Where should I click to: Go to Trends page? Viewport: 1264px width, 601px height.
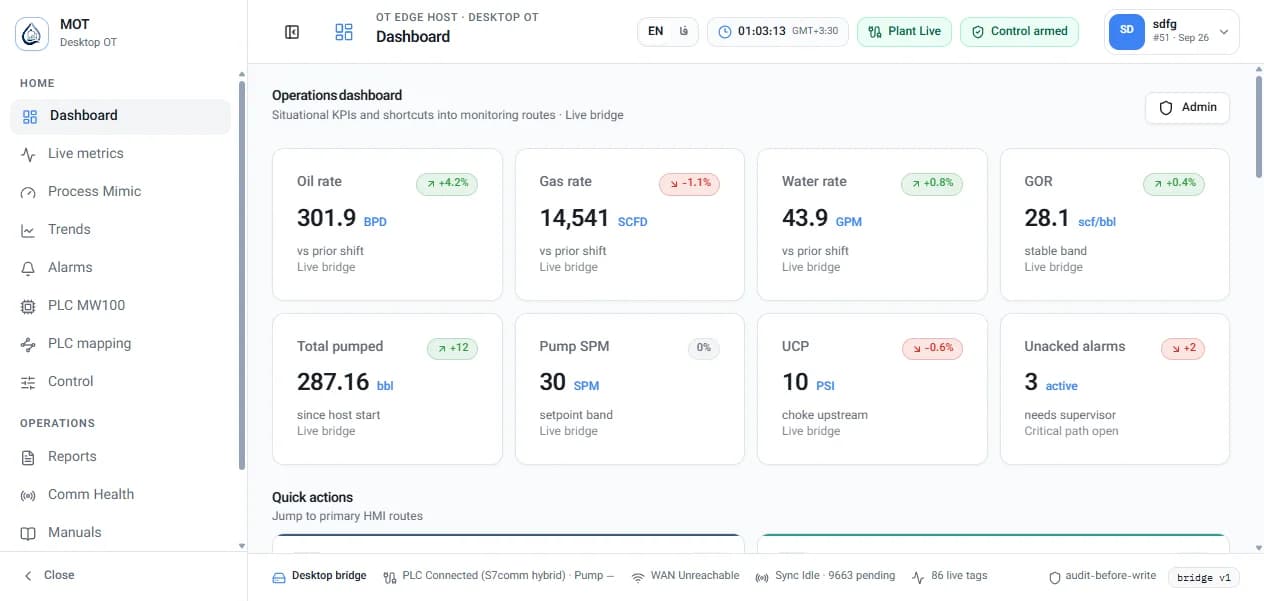pyautogui.click(x=120, y=230)
